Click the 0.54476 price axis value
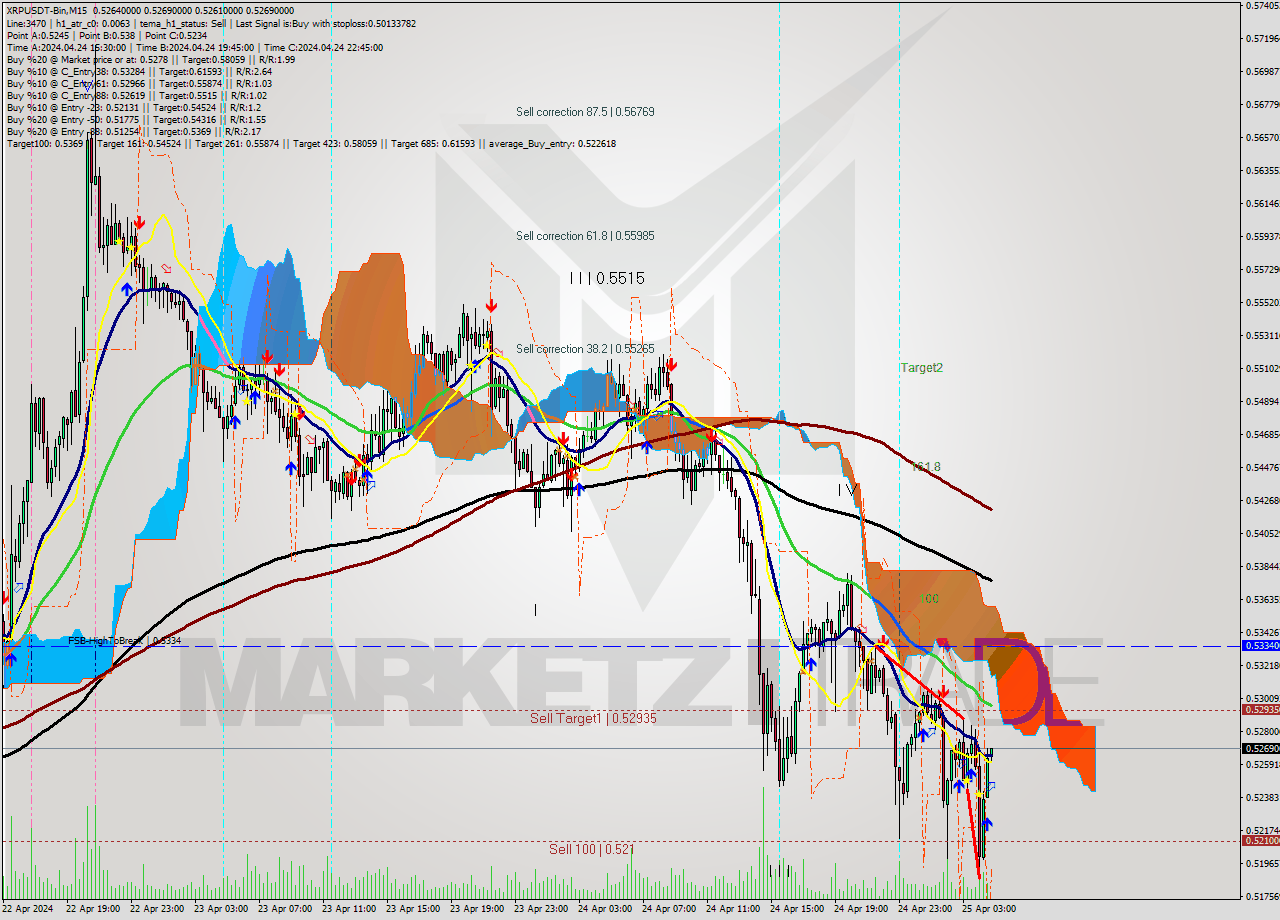 point(1262,467)
